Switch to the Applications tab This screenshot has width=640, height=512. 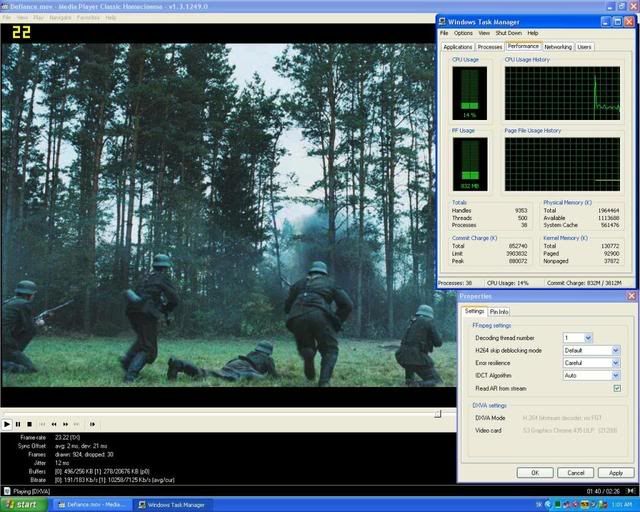click(458, 47)
